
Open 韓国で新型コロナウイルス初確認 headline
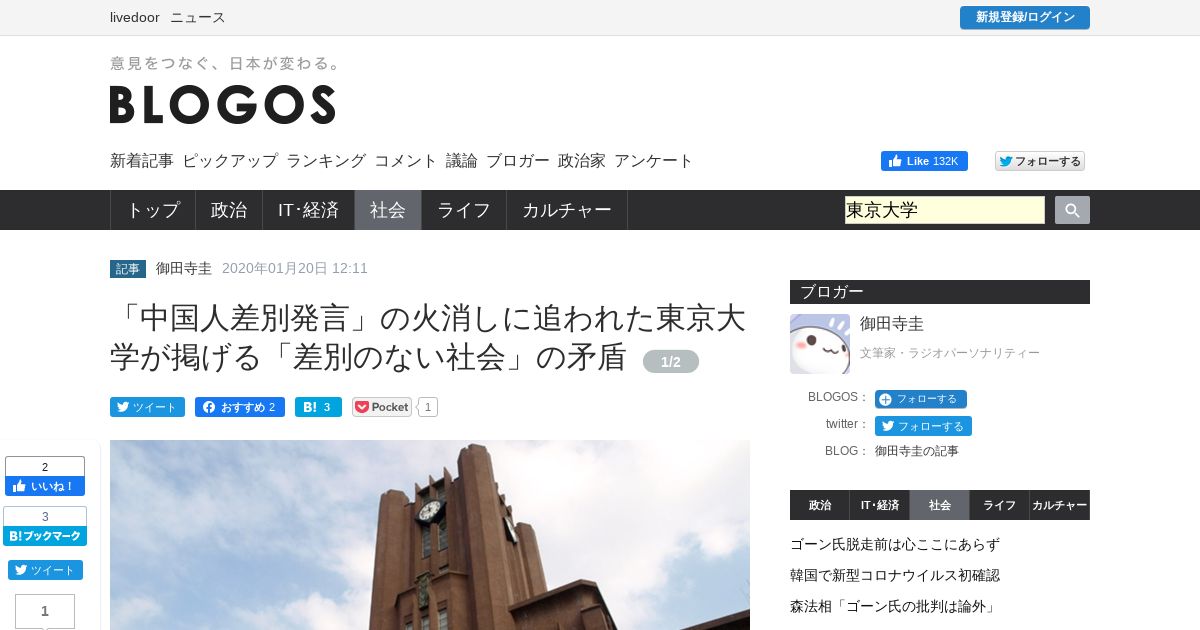(895, 576)
